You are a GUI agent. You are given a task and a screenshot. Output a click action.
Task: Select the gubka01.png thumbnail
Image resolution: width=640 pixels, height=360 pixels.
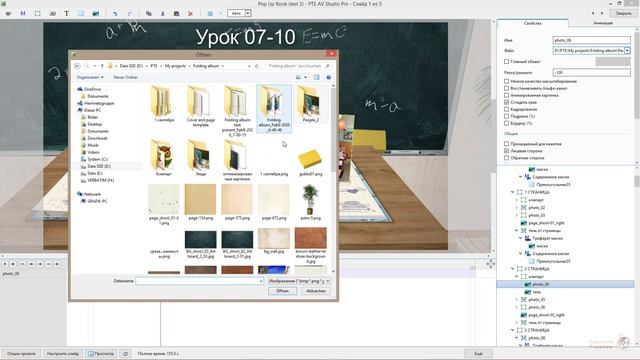tap(310, 162)
